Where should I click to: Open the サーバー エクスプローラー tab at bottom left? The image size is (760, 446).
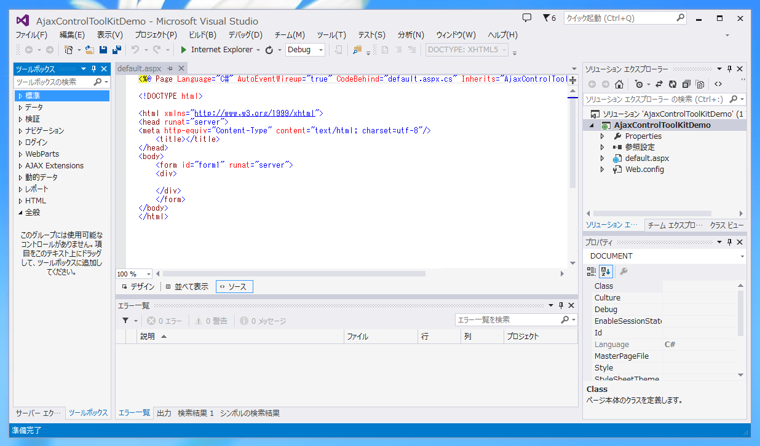click(x=38, y=413)
